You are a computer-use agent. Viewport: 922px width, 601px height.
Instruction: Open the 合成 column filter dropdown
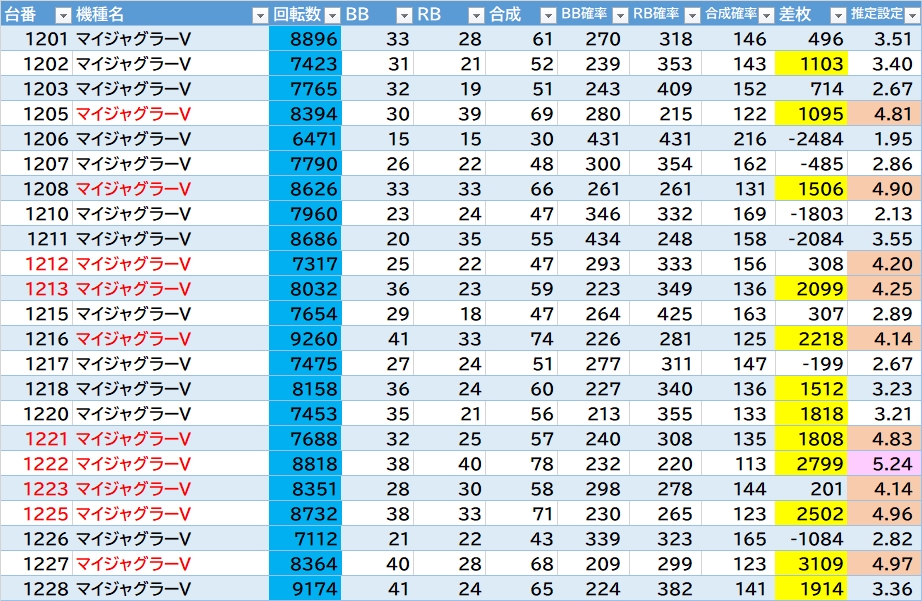(547, 15)
